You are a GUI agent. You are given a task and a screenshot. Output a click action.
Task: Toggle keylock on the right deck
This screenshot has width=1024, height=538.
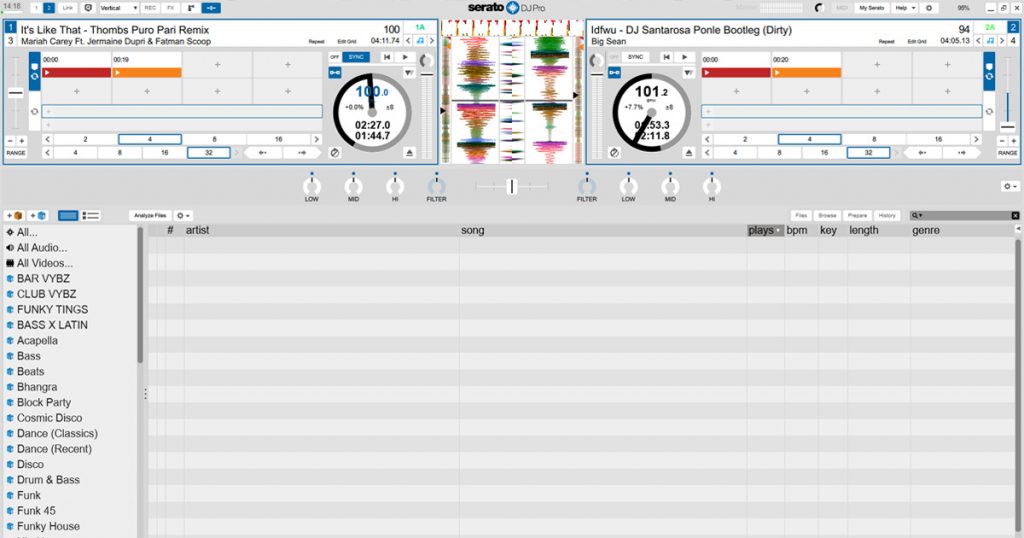(x=989, y=41)
